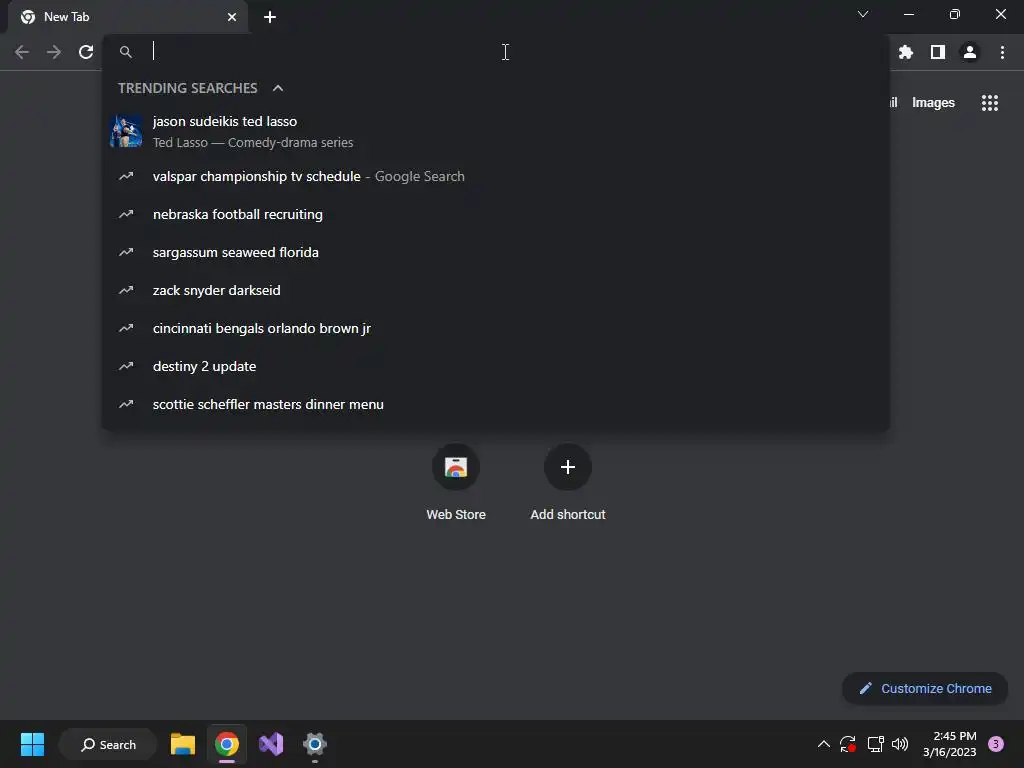1024x768 pixels.
Task: Click the sync status tray icon
Action: pos(848,744)
